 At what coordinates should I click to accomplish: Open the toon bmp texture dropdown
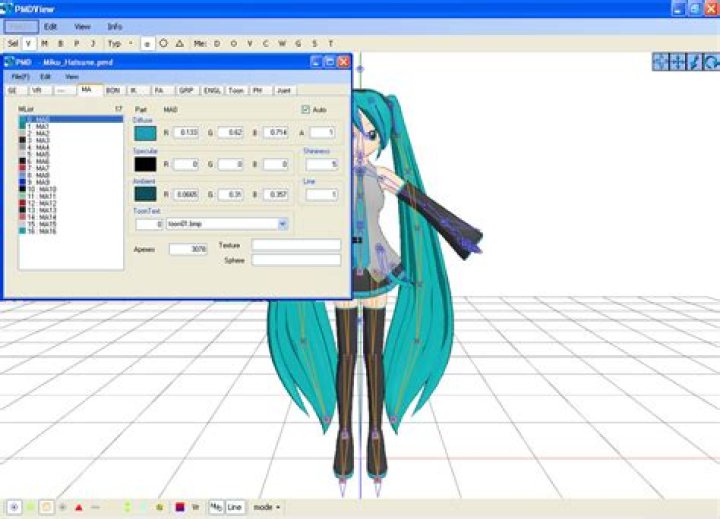click(282, 224)
